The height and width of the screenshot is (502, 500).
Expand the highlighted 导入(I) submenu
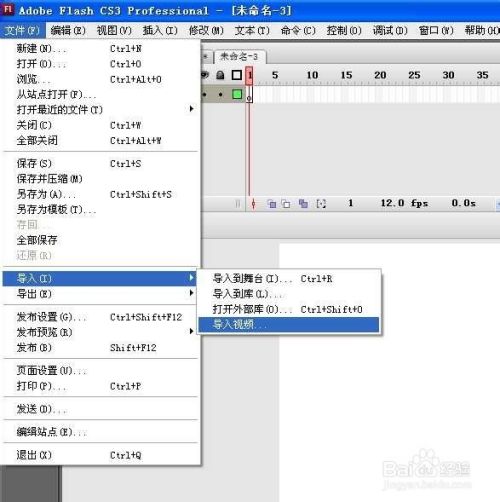point(100,278)
